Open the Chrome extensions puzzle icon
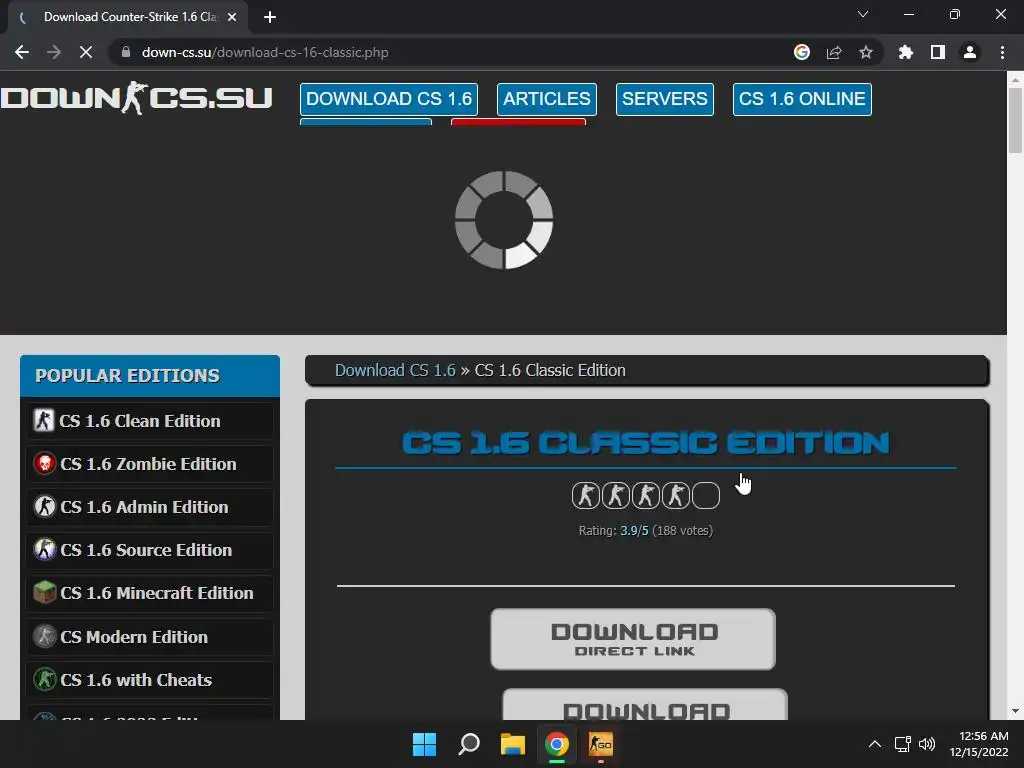Viewport: 1024px width, 768px height. (906, 52)
